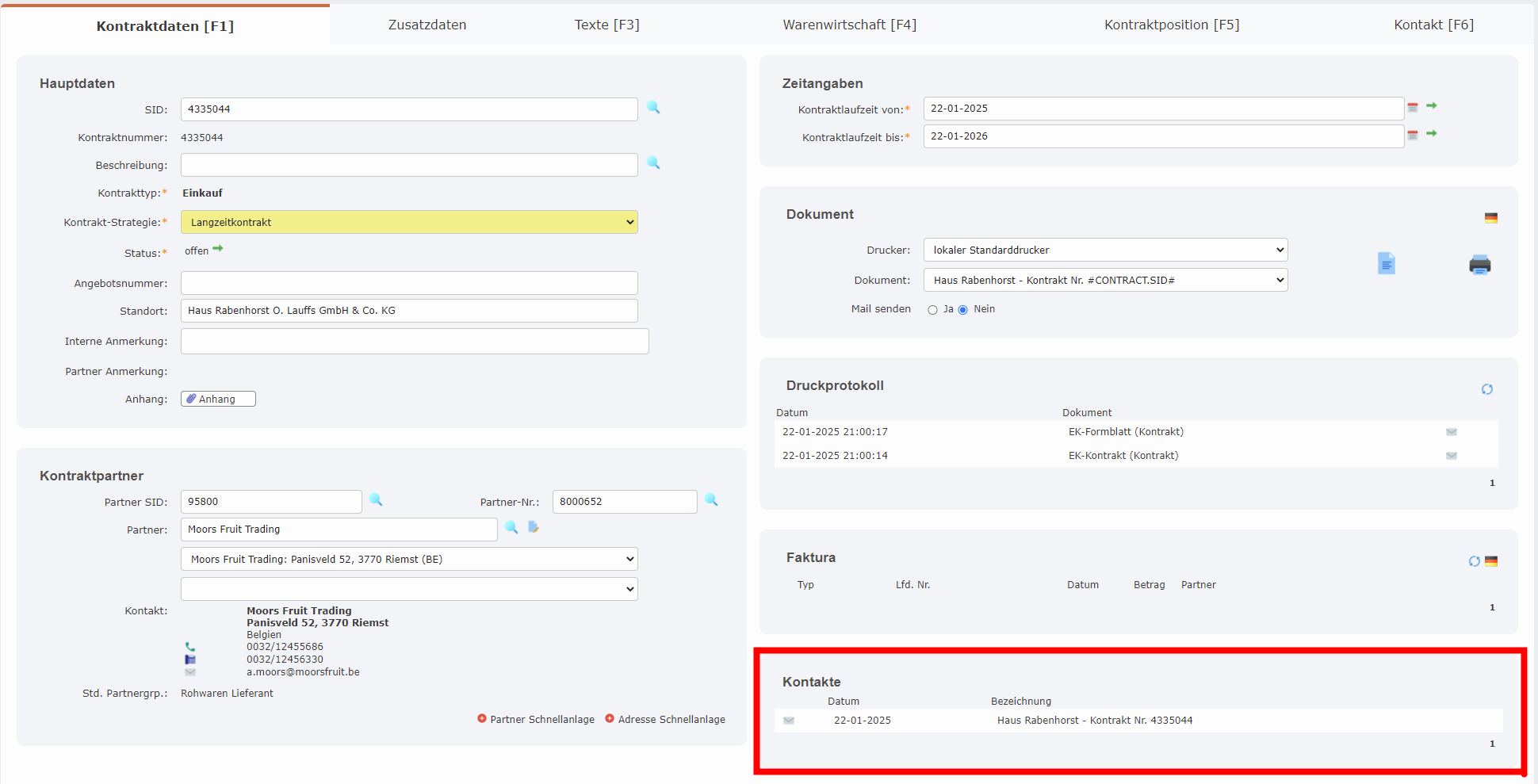Click the printer icon to print the contract

(1480, 266)
